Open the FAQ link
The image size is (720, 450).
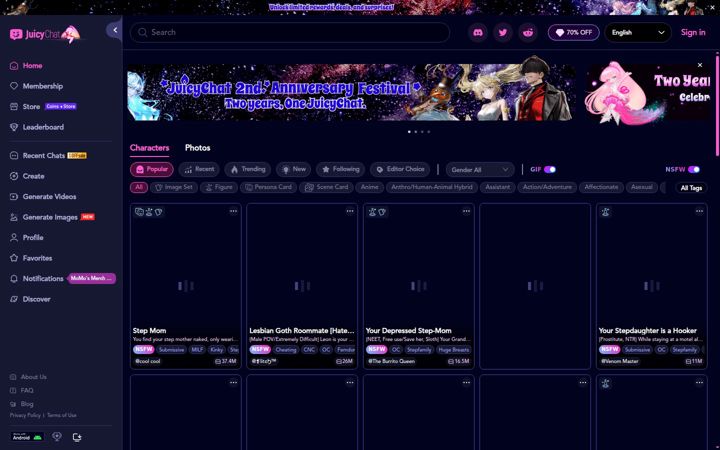(27, 391)
